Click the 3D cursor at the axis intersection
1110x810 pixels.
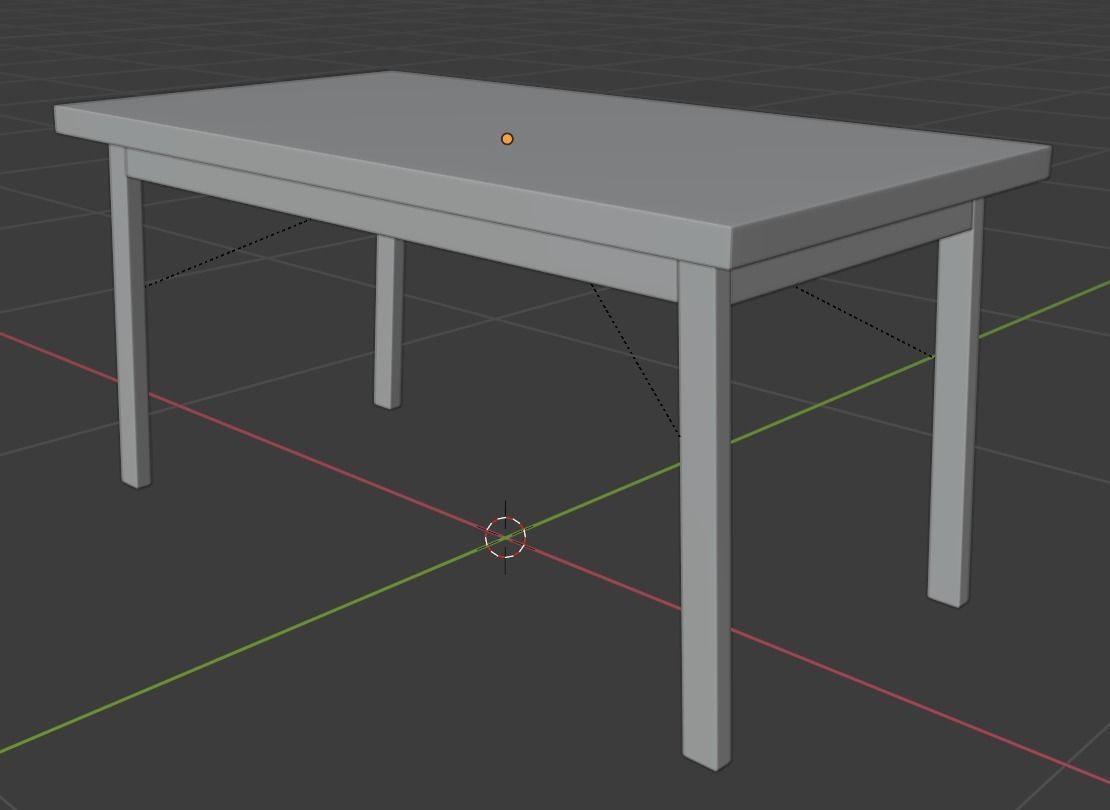(x=505, y=537)
